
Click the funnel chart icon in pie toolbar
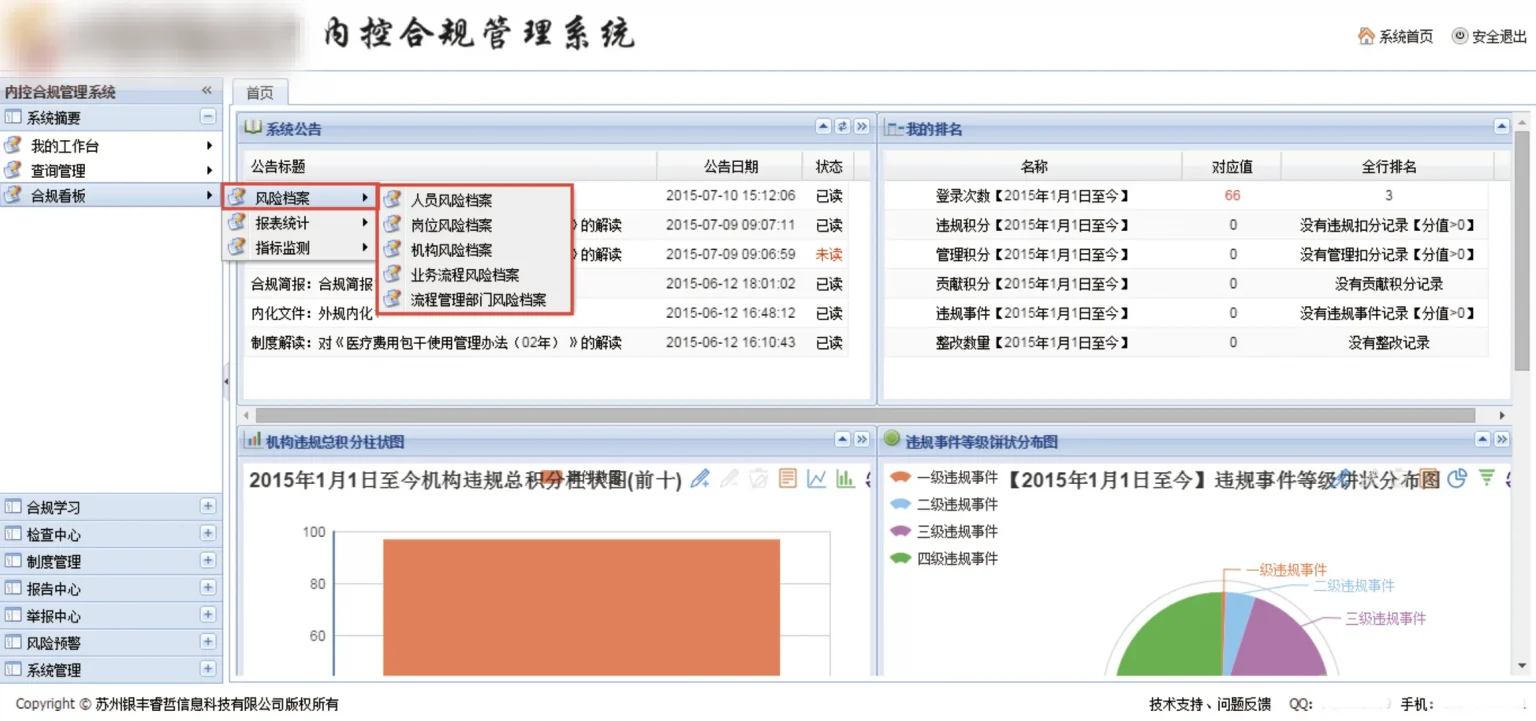tap(1487, 478)
